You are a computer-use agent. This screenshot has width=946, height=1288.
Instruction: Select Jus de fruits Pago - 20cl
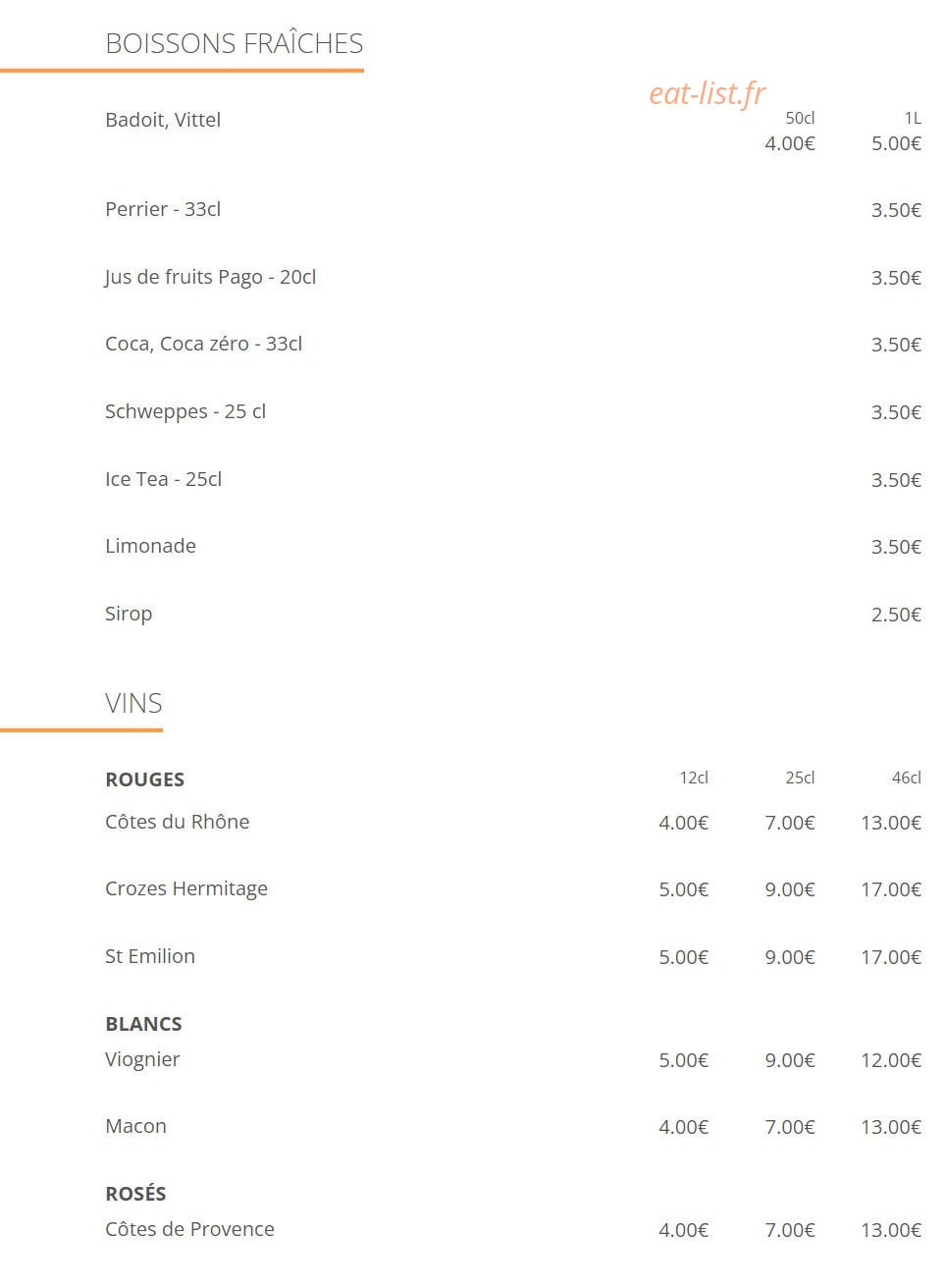[x=210, y=277]
